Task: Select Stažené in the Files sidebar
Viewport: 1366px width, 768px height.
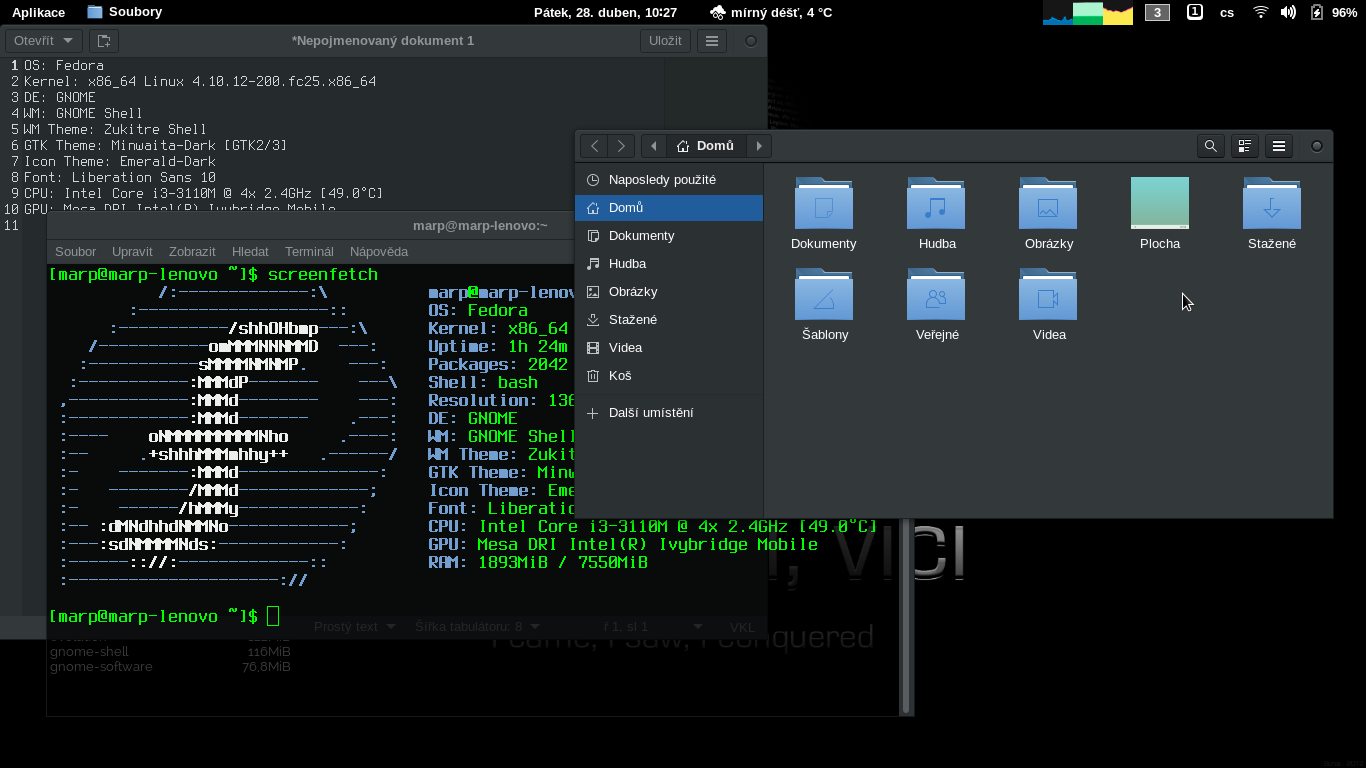Action: coord(669,320)
